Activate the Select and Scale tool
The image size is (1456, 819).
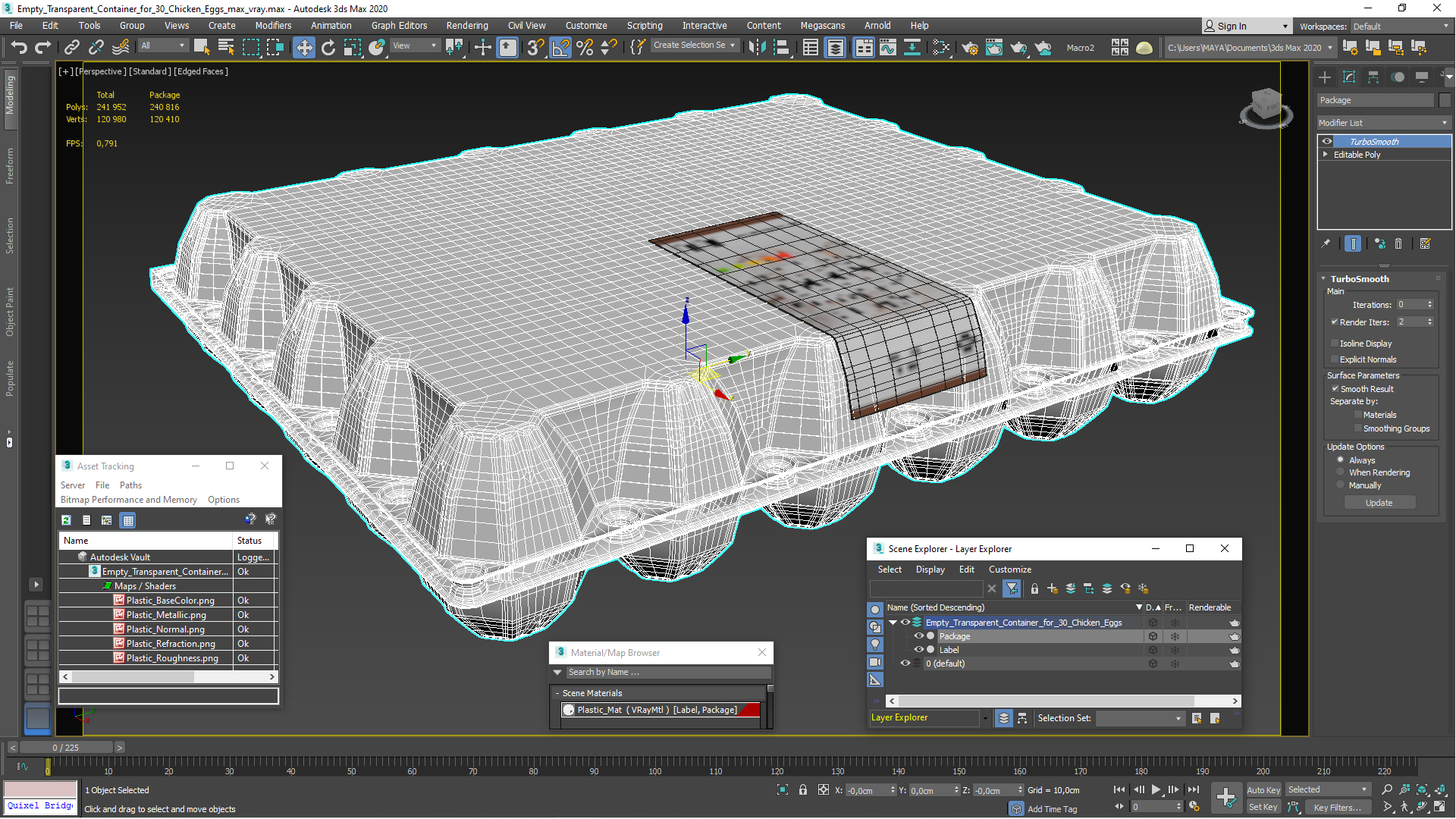[x=353, y=47]
